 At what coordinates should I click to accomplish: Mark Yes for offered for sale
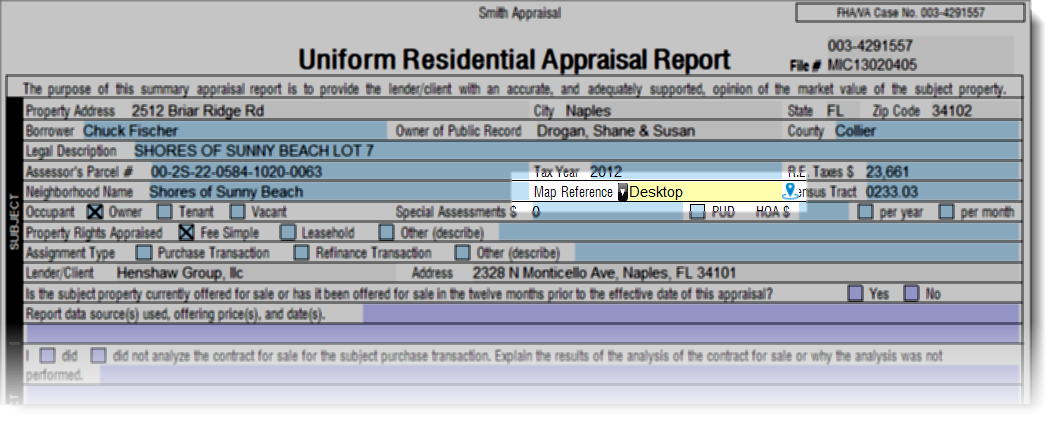point(855,294)
